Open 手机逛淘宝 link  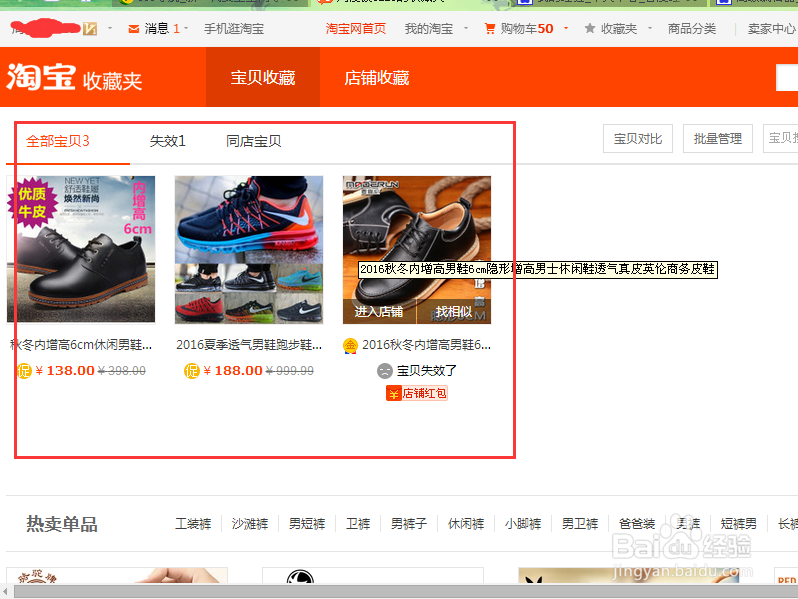click(x=234, y=29)
